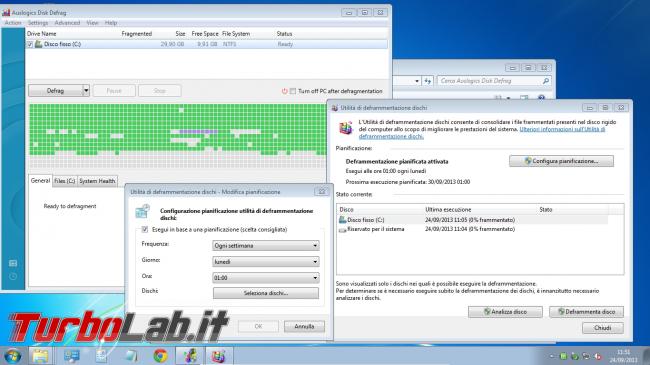Click the Auslogics Disk Defrag taskbar icon
The height and width of the screenshot is (365, 650).
(190, 355)
